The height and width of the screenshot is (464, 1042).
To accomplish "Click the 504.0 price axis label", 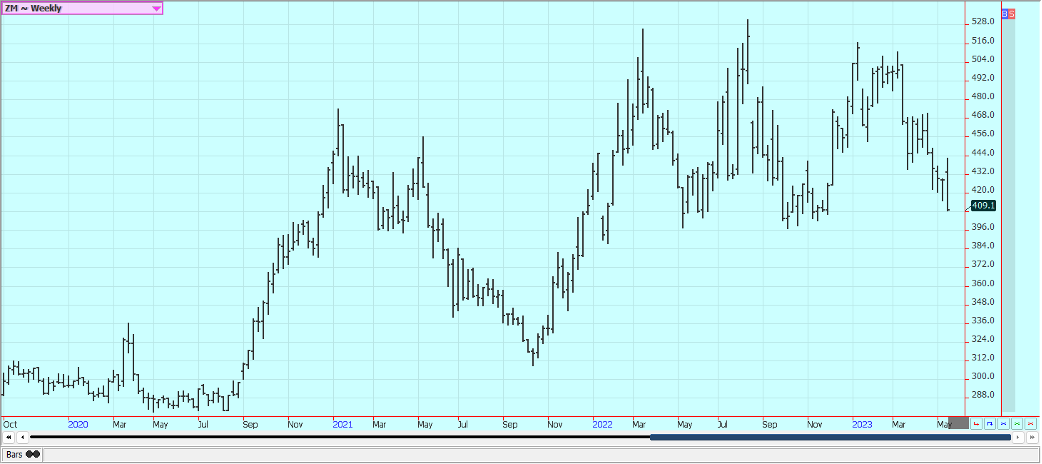I will tap(983, 59).
